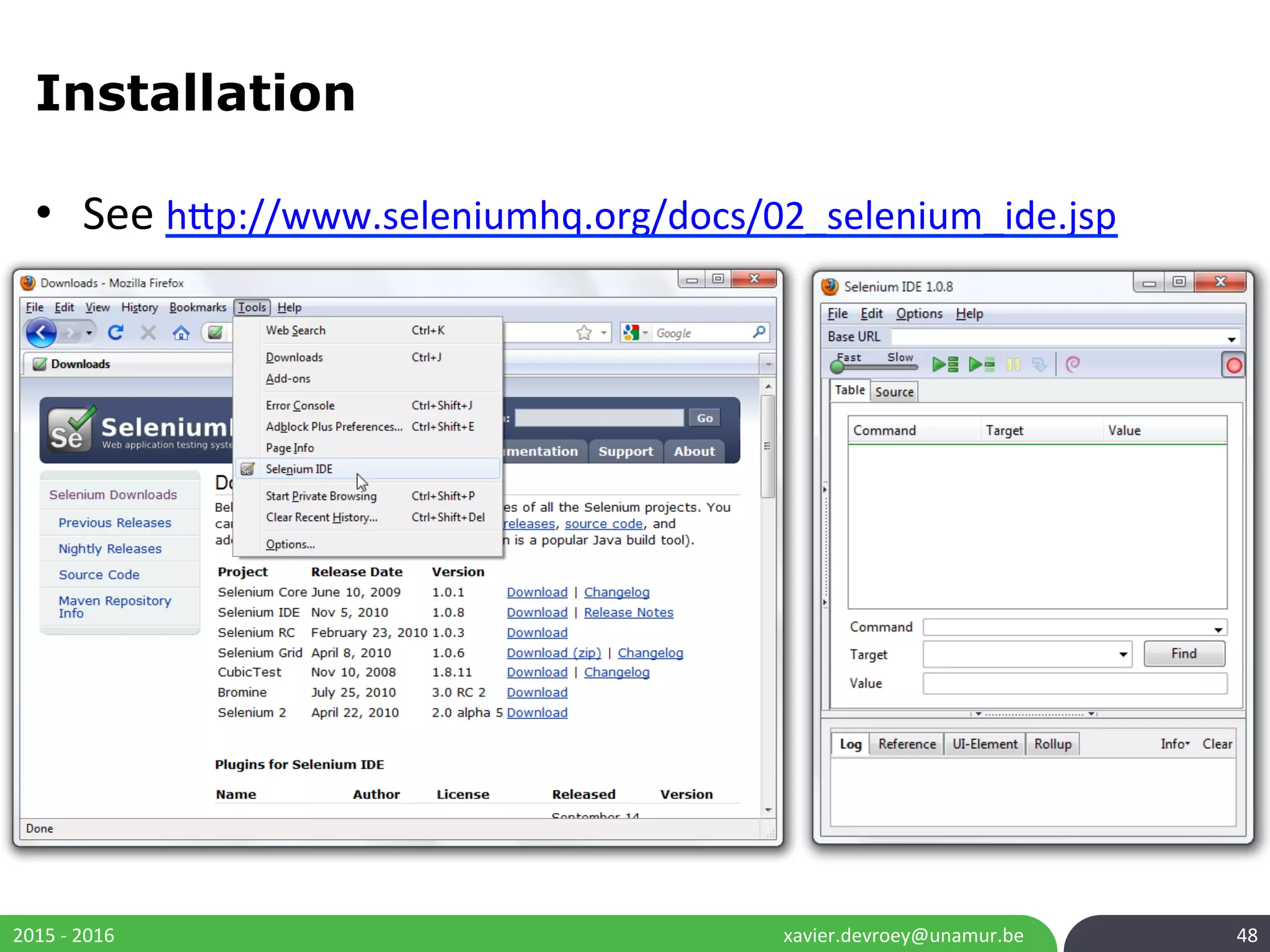This screenshot has height=952, width=1270.
Task: Play entire test suite in Selenium IDE
Action: coord(945,364)
